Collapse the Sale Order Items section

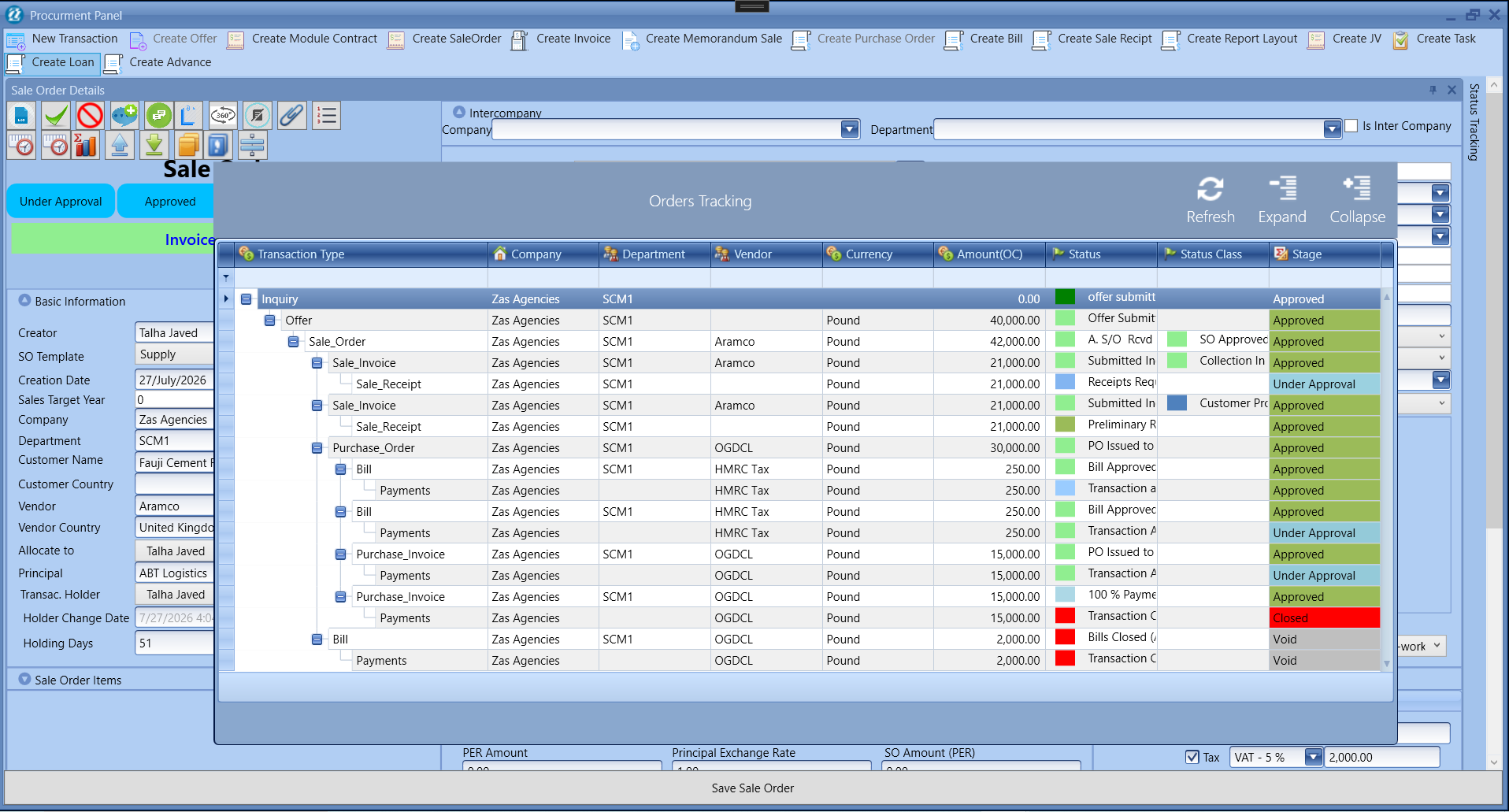(24, 680)
